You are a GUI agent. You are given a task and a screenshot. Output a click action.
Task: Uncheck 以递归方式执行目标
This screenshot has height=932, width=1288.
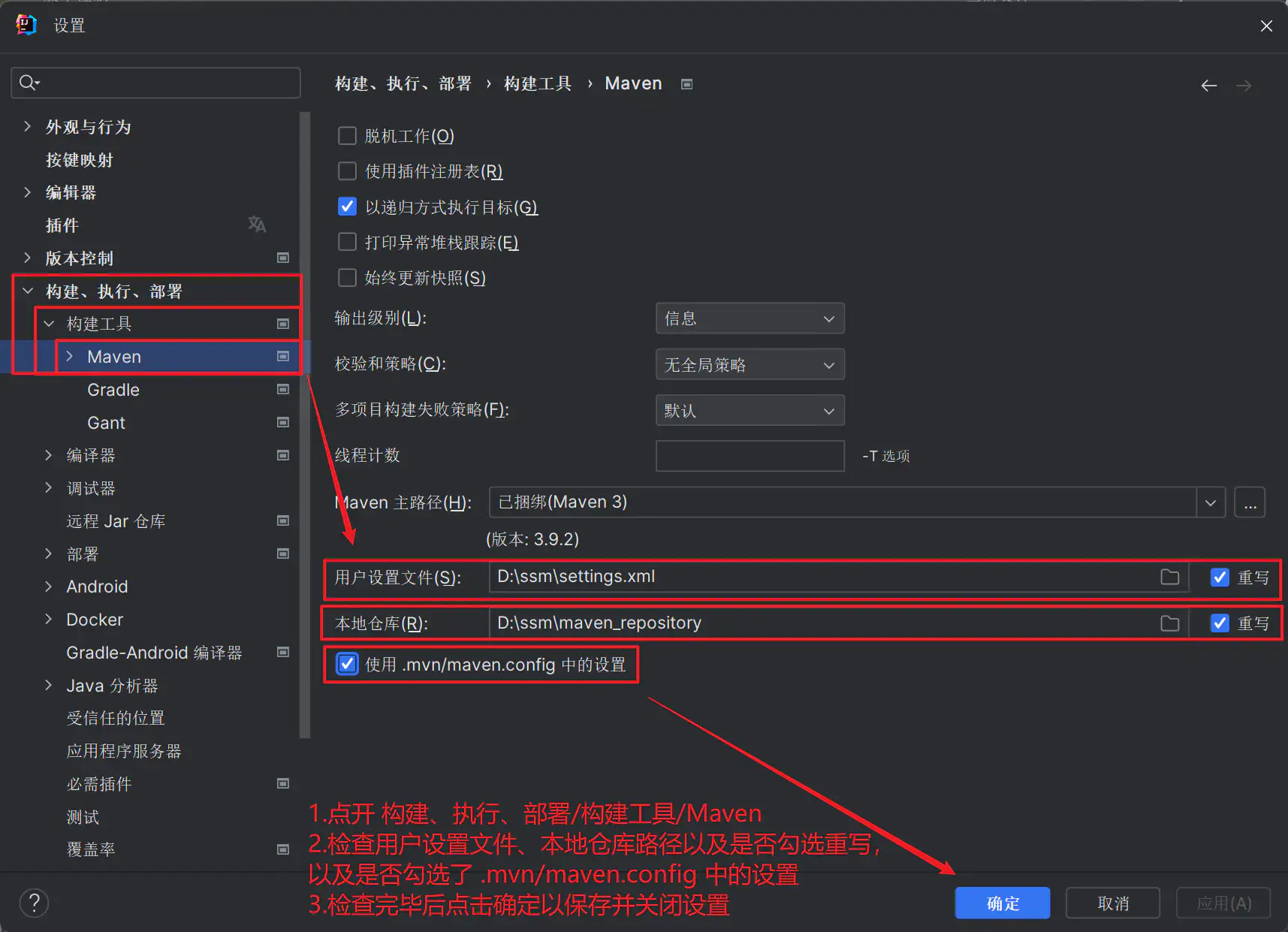tap(347, 207)
